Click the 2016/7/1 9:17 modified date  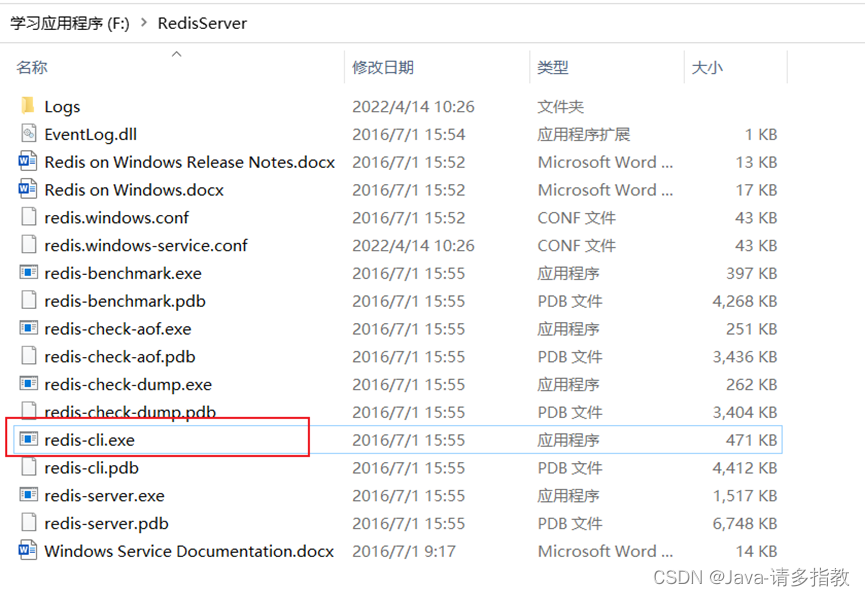404,551
